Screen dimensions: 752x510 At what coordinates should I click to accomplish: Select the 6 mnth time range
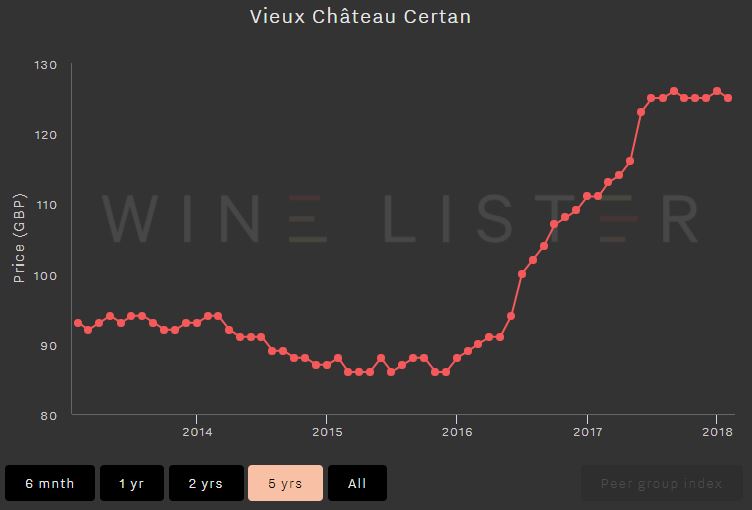coord(50,483)
